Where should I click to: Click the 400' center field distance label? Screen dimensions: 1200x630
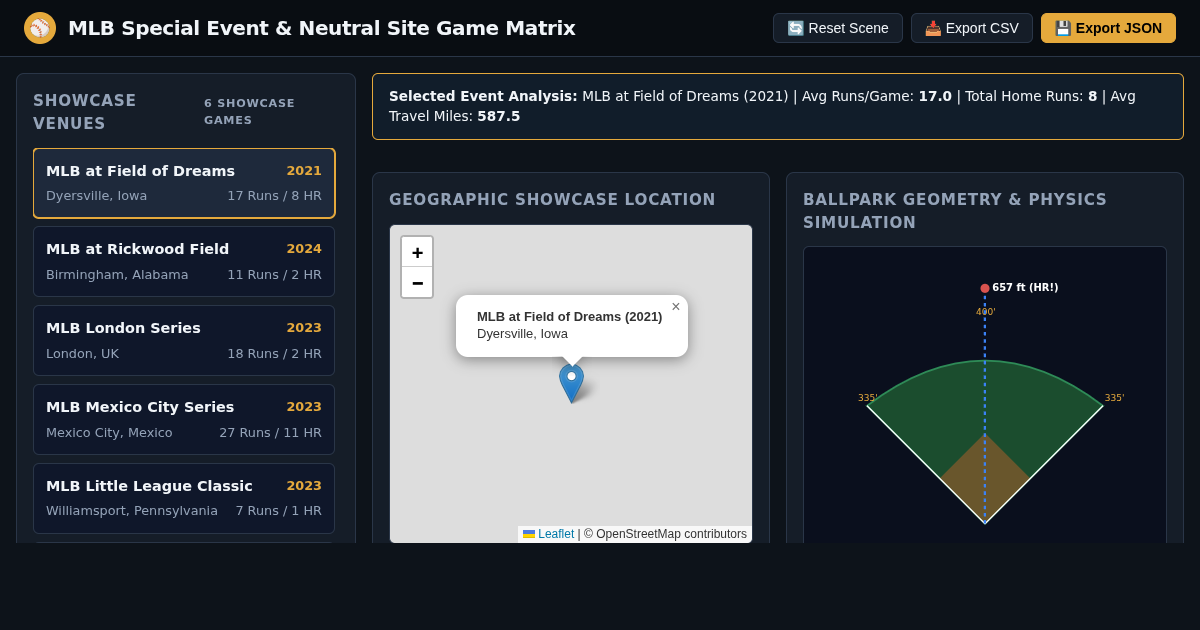(986, 312)
